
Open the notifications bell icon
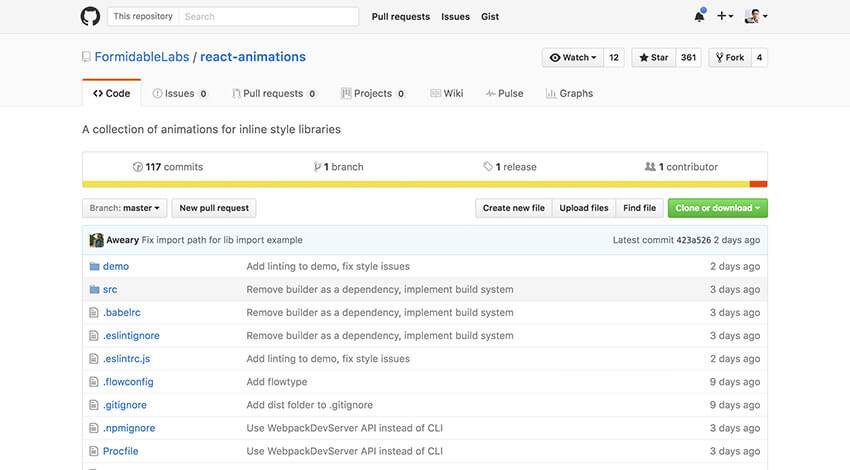(x=699, y=16)
